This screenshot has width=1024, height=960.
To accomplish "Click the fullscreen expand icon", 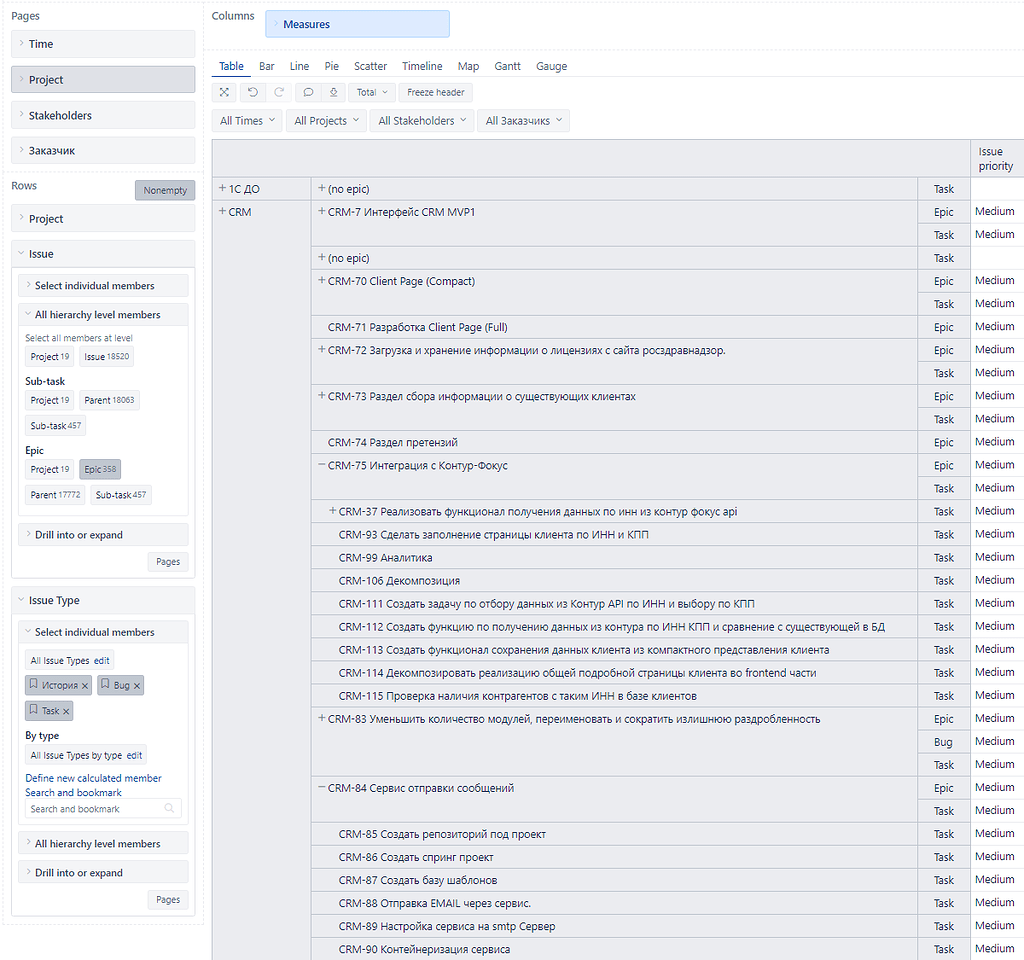I will pos(224,92).
